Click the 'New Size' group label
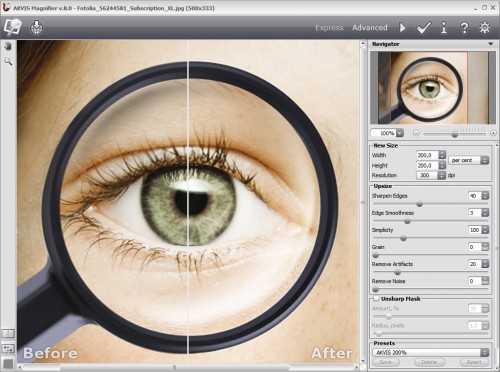Screen dimensions: 500x372 (385, 145)
